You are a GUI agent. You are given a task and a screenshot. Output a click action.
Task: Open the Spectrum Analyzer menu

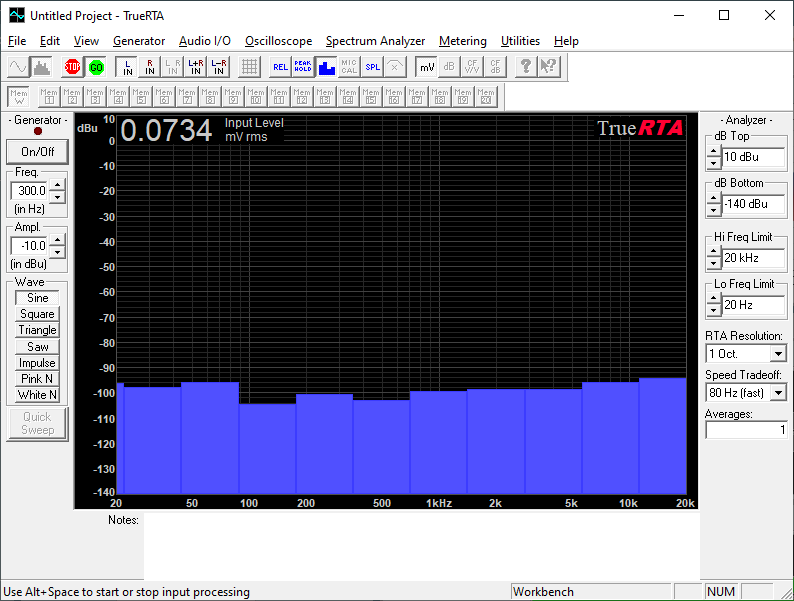tap(375, 41)
